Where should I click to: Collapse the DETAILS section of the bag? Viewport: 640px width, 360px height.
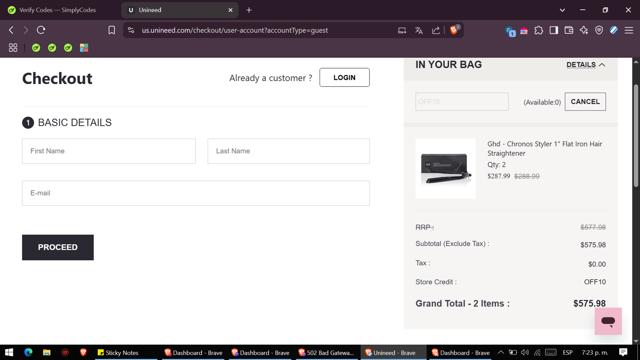(x=586, y=65)
